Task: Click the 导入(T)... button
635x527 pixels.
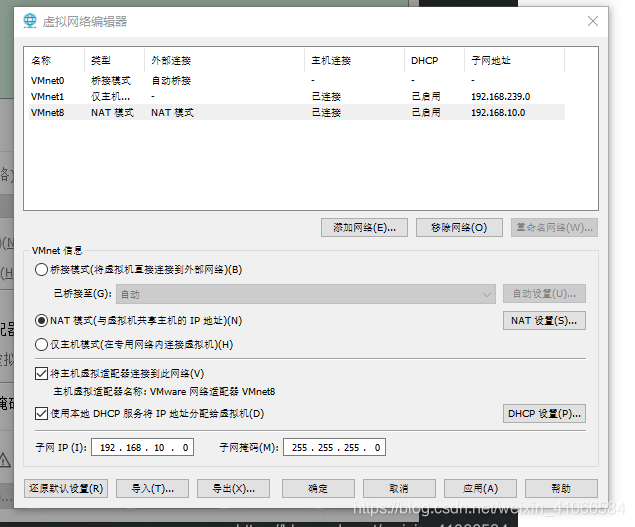Action: [x=152, y=489]
